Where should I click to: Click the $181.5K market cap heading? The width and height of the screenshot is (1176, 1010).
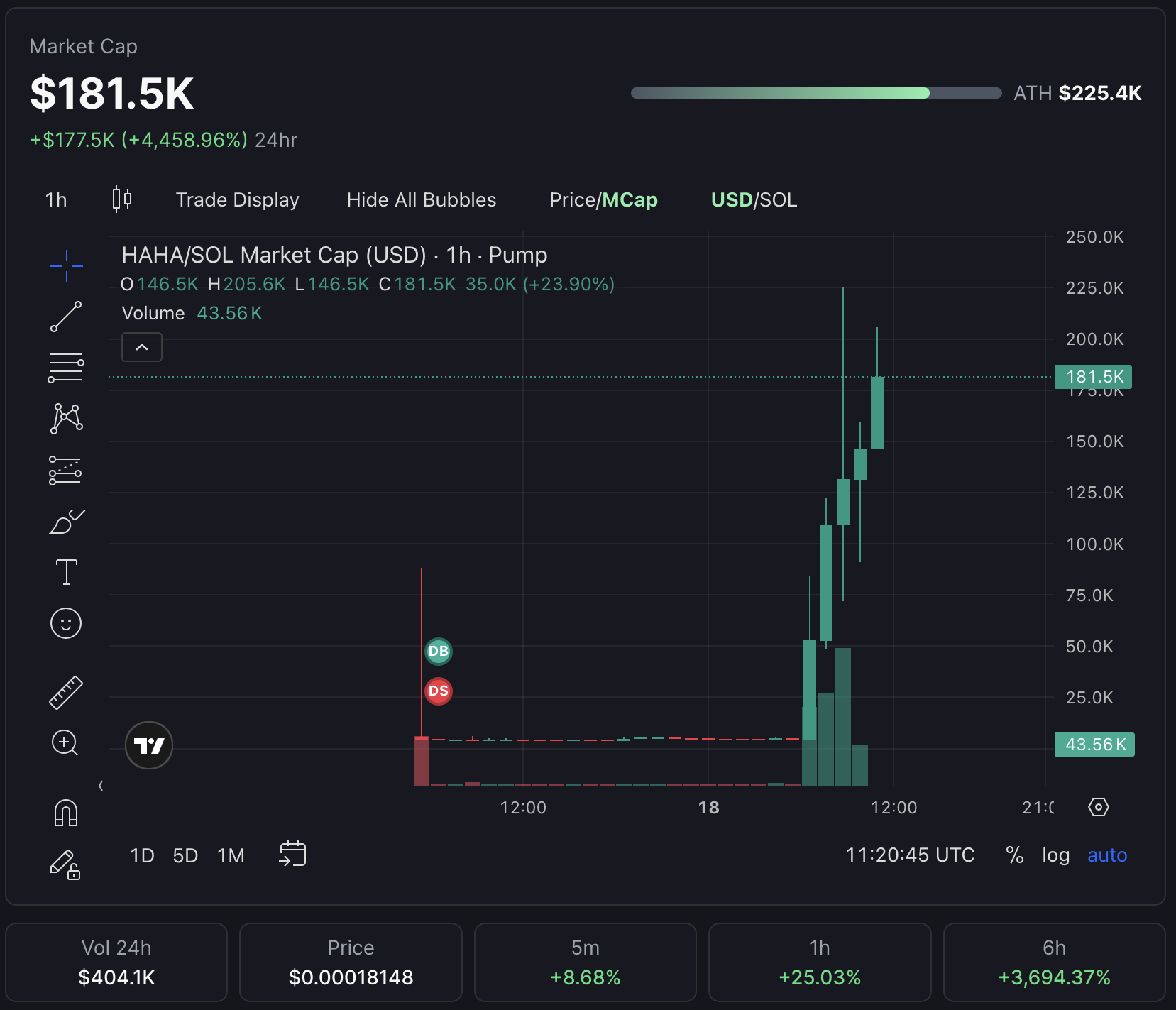[x=112, y=93]
